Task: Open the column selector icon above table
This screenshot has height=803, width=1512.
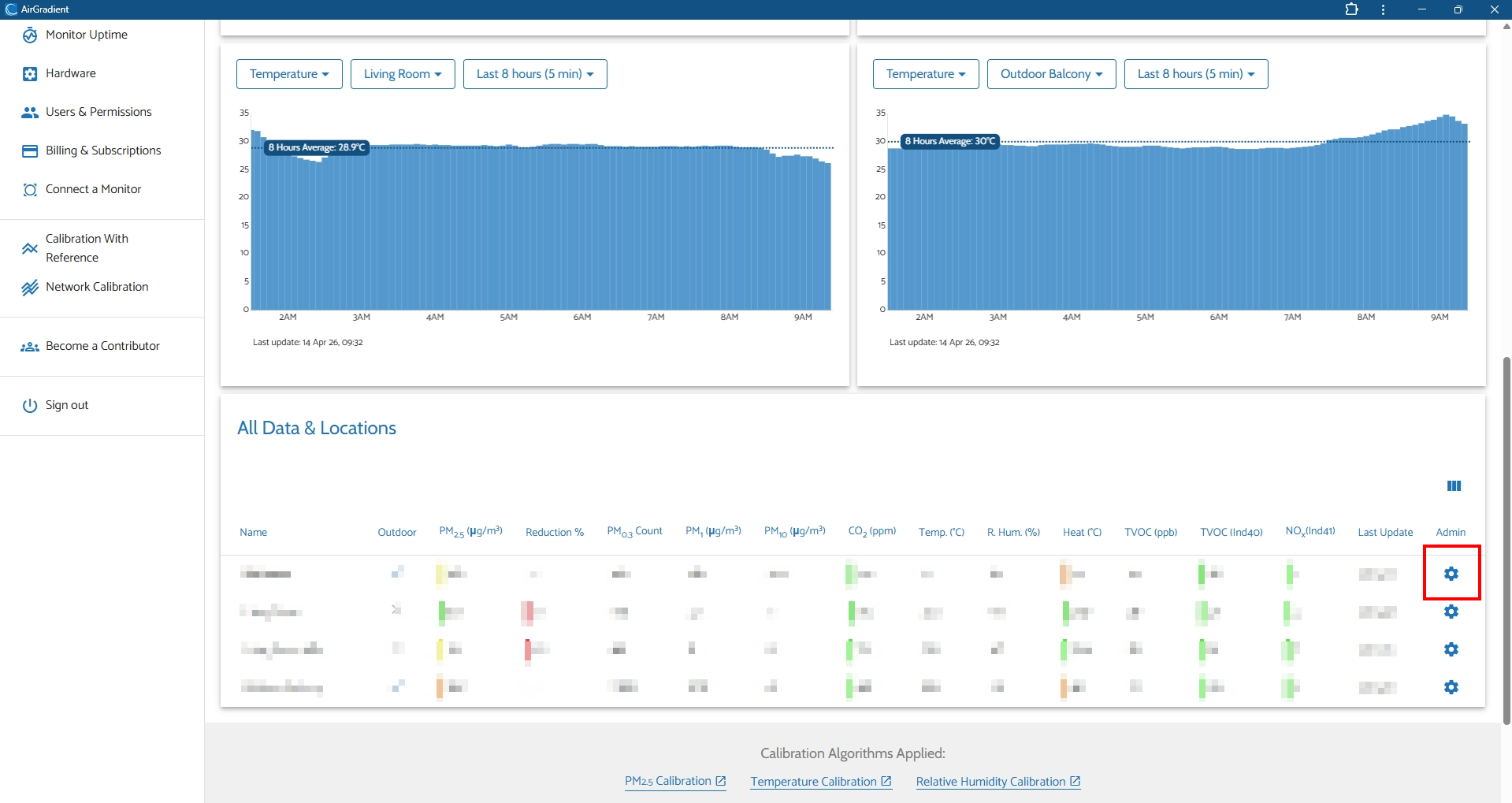Action: 1454,486
